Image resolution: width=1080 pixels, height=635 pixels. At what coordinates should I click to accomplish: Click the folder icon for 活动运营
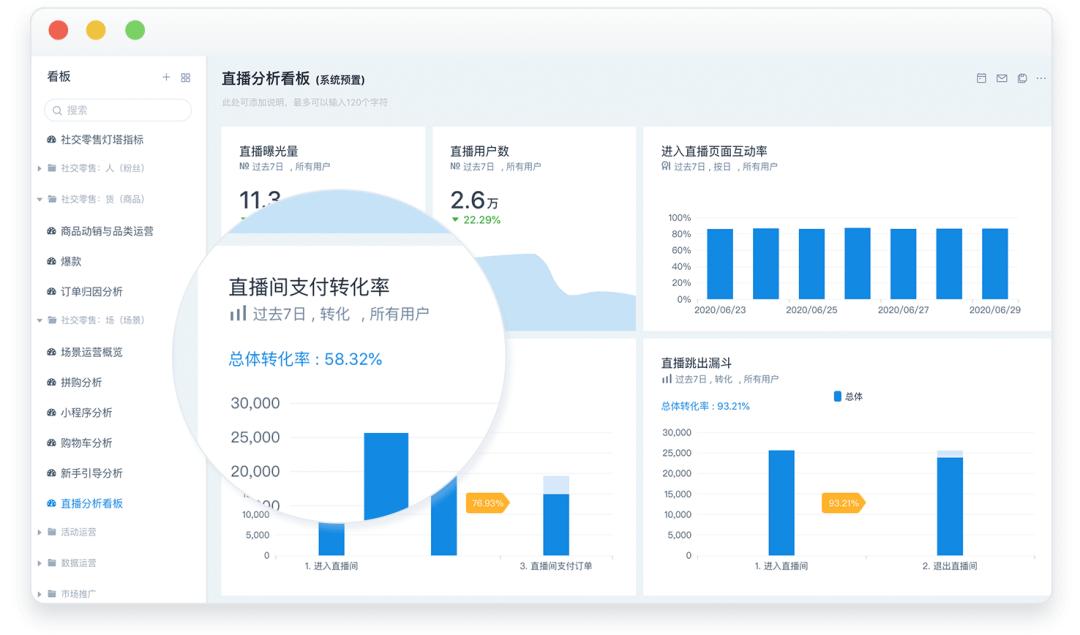[52, 532]
